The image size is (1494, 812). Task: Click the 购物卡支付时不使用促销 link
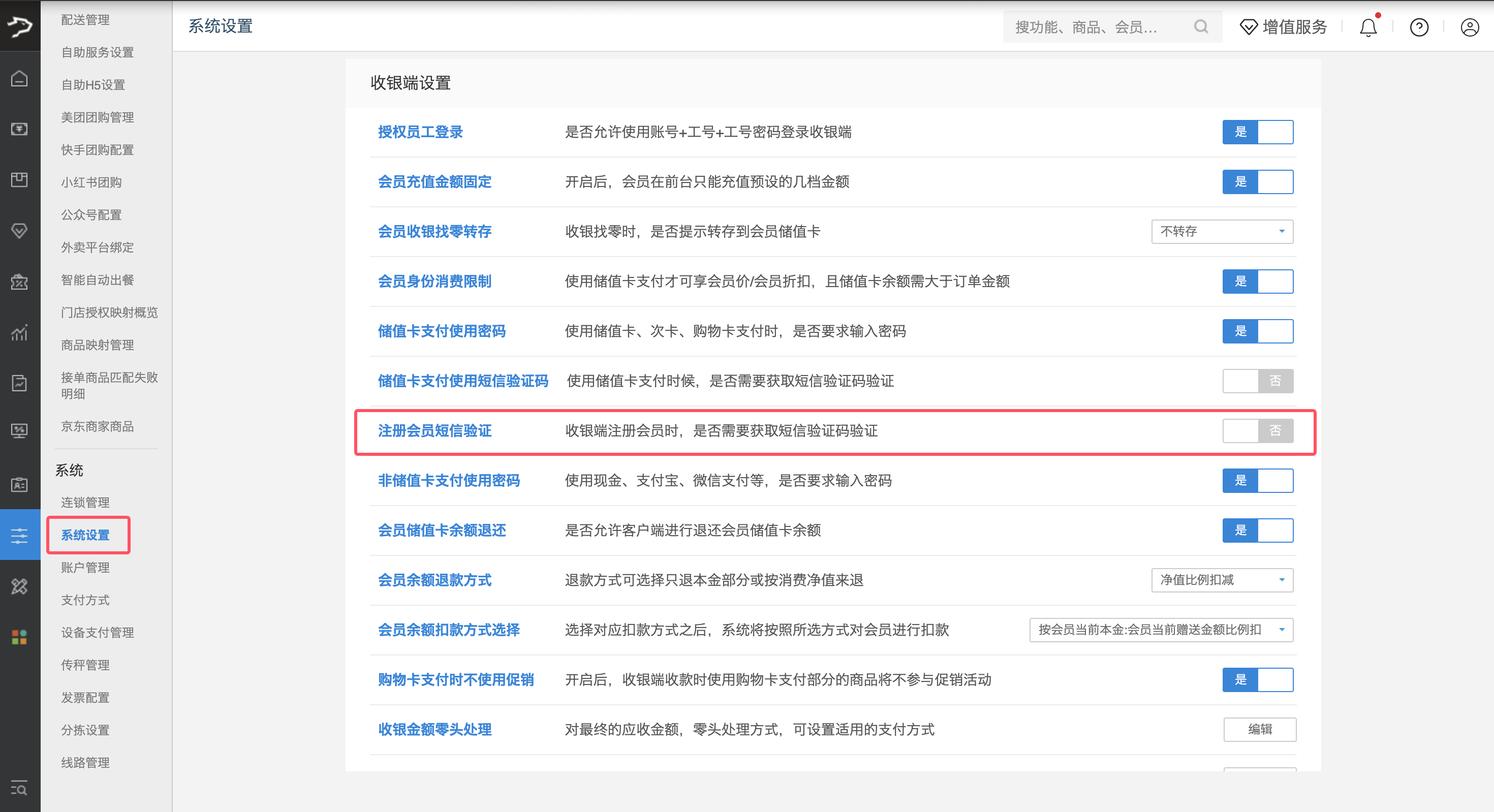[x=456, y=680]
